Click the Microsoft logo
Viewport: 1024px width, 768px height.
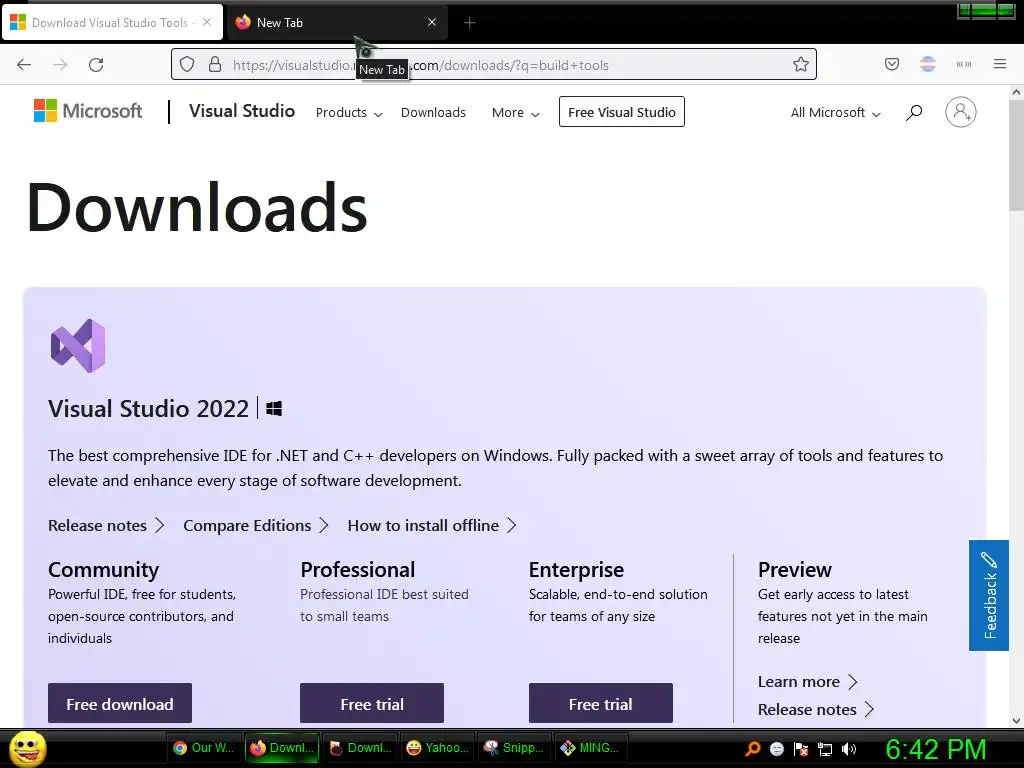click(88, 111)
